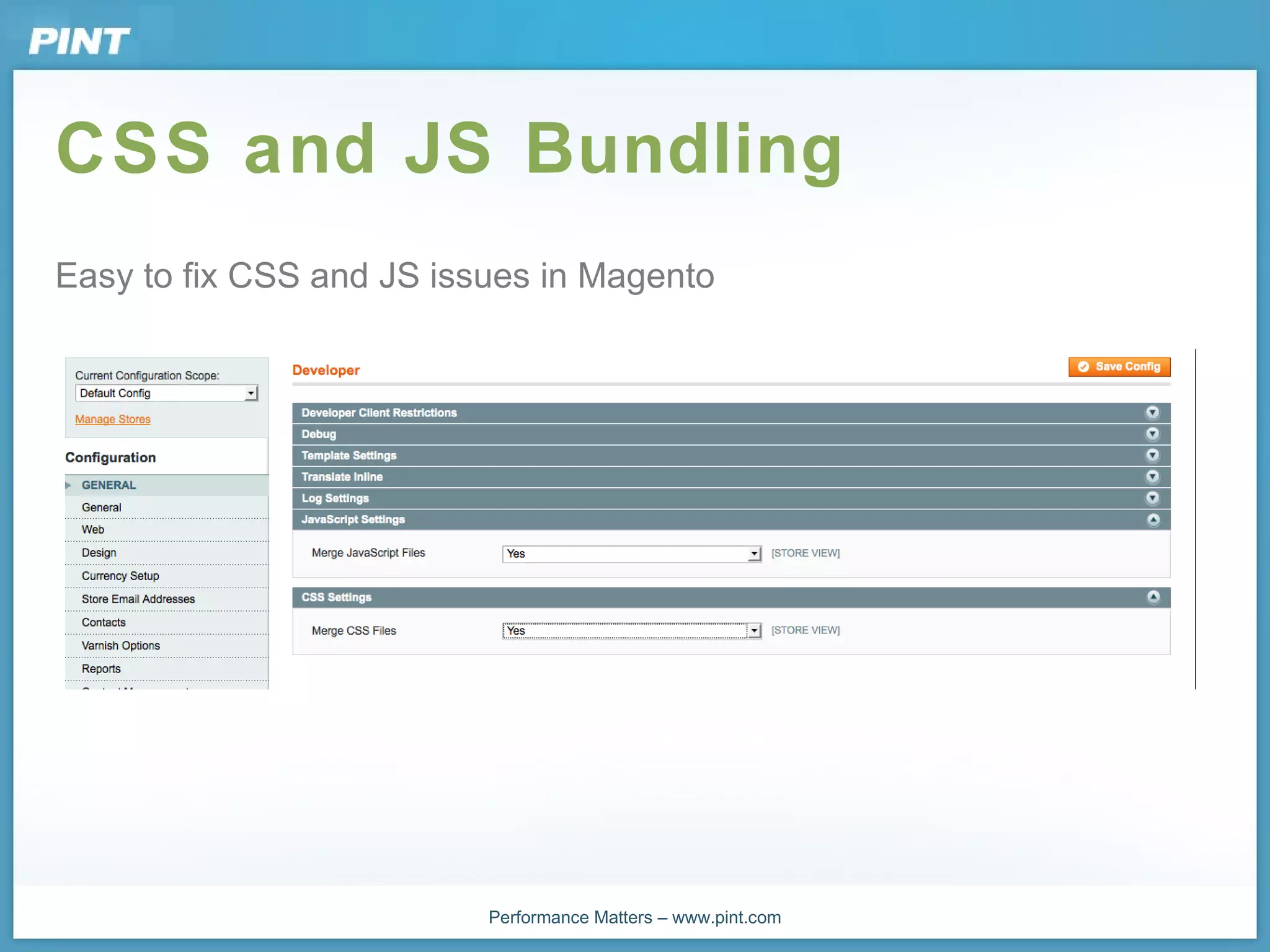This screenshot has width=1270, height=952.
Task: Click the Translate Inline header
Action: (731, 477)
